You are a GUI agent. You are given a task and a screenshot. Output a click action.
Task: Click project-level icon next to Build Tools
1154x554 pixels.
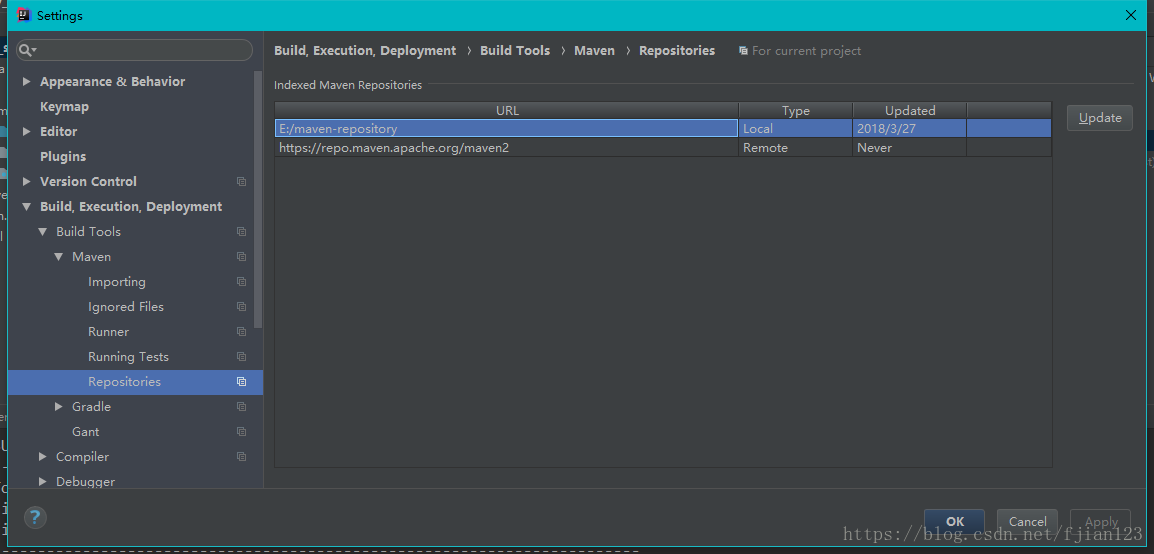tap(241, 232)
